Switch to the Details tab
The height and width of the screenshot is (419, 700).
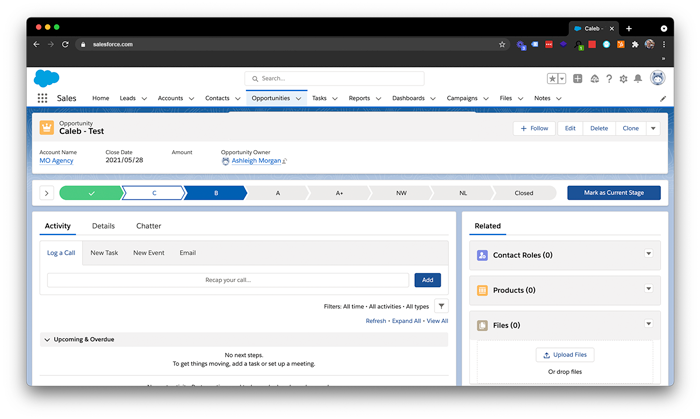103,226
